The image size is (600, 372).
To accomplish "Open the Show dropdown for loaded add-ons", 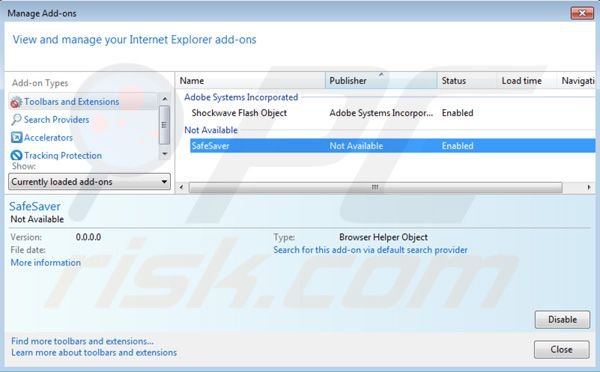I will pyautogui.click(x=89, y=182).
